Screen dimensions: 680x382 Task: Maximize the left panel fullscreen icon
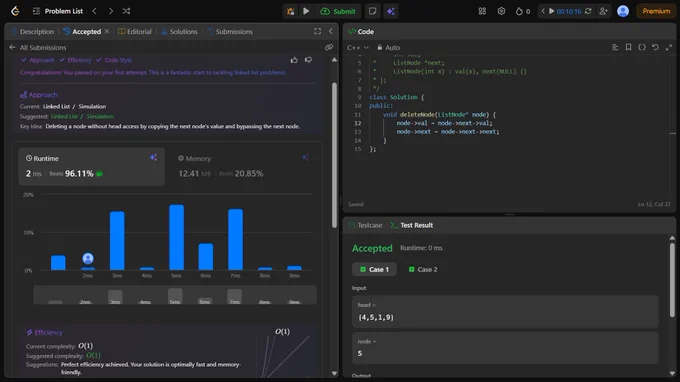(317, 31)
